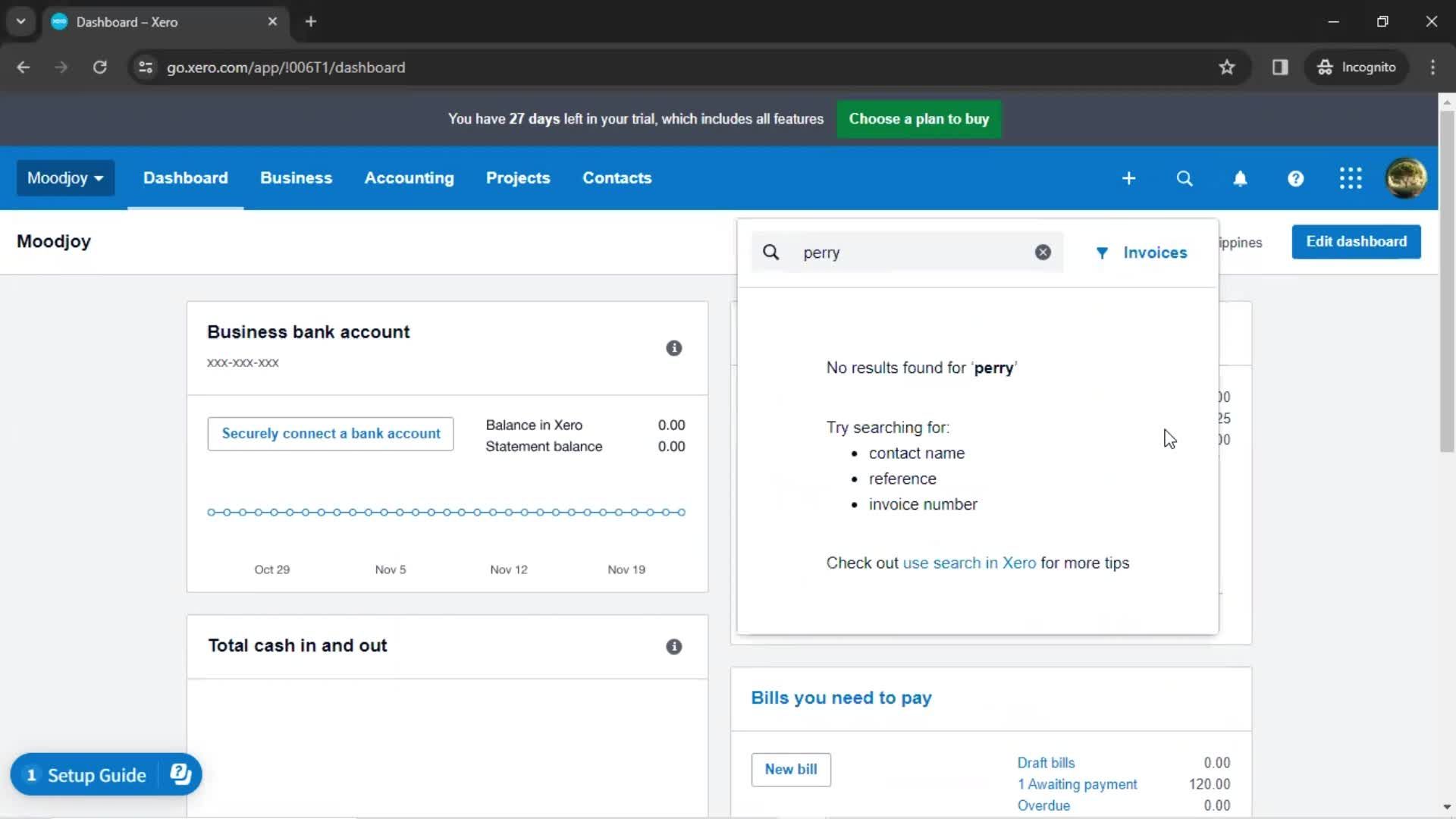The image size is (1456, 819).
Task: Click Total cash in and out info icon
Action: pyautogui.click(x=673, y=647)
